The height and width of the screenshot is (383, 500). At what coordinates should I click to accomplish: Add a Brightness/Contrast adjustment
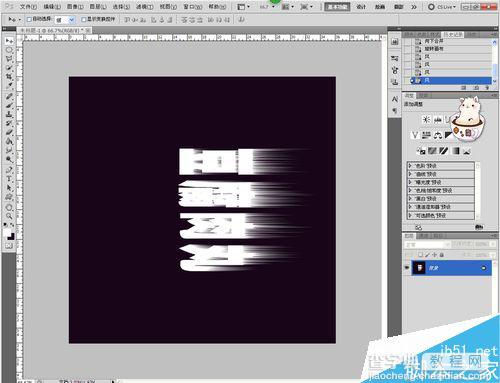tap(426, 119)
